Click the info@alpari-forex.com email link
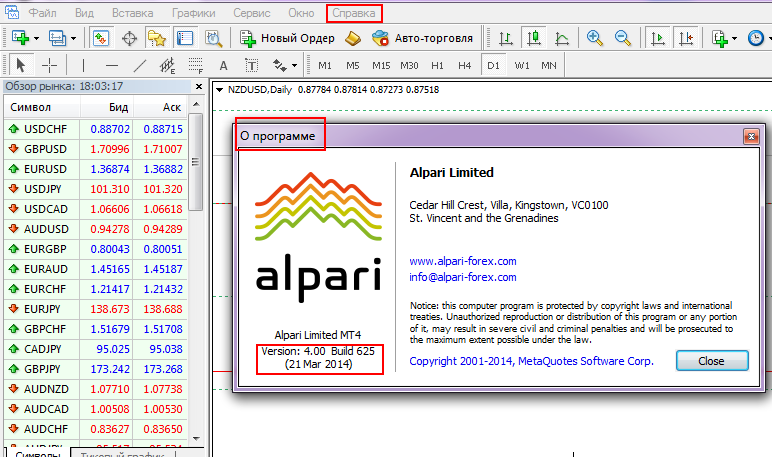Screen dimensions: 772x457 point(463,277)
